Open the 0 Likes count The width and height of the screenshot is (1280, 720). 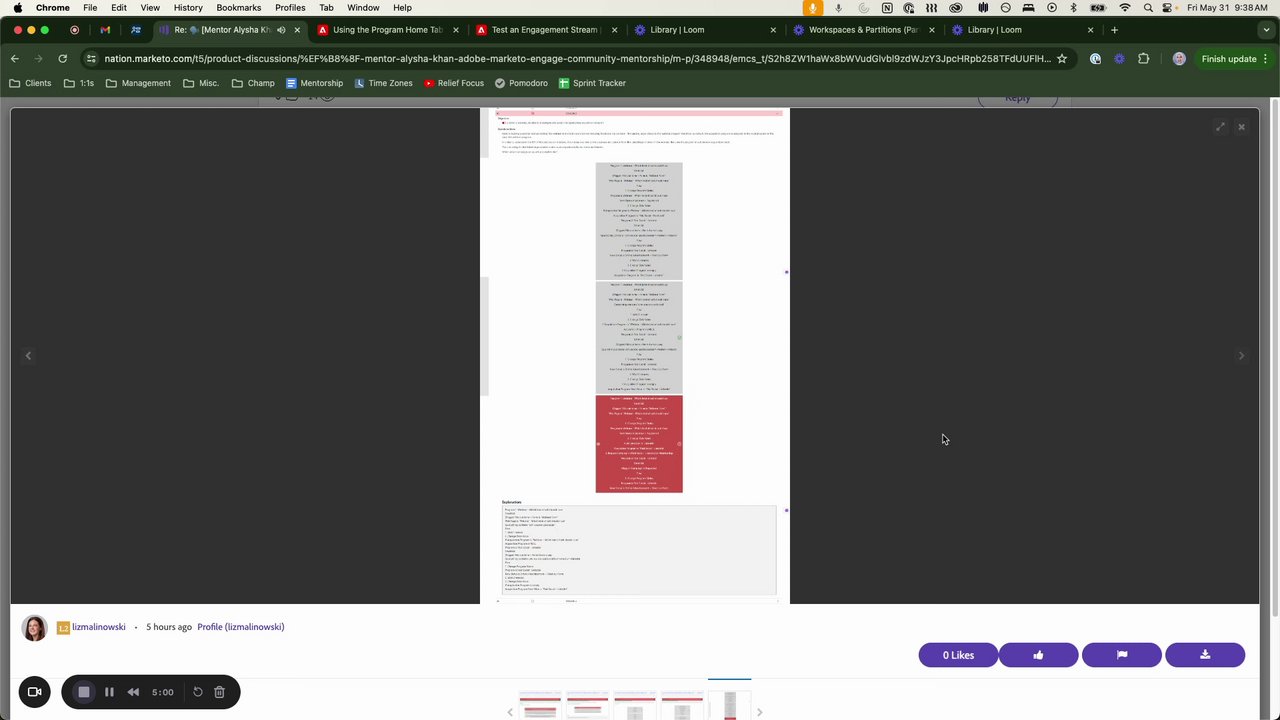point(958,655)
